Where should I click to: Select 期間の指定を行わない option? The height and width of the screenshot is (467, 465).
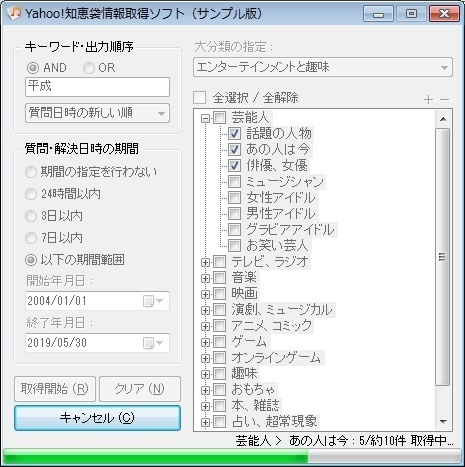point(31,172)
